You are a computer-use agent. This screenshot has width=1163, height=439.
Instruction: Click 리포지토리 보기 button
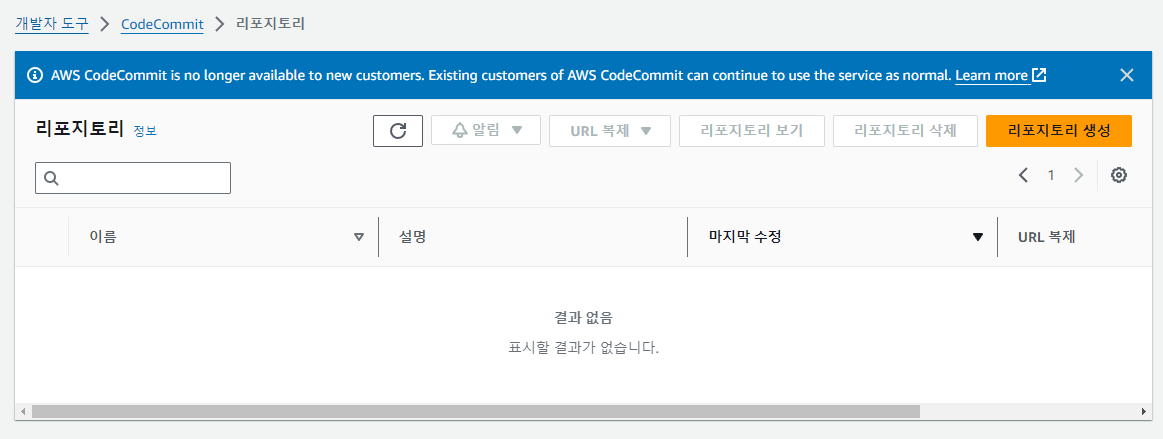tap(752, 131)
